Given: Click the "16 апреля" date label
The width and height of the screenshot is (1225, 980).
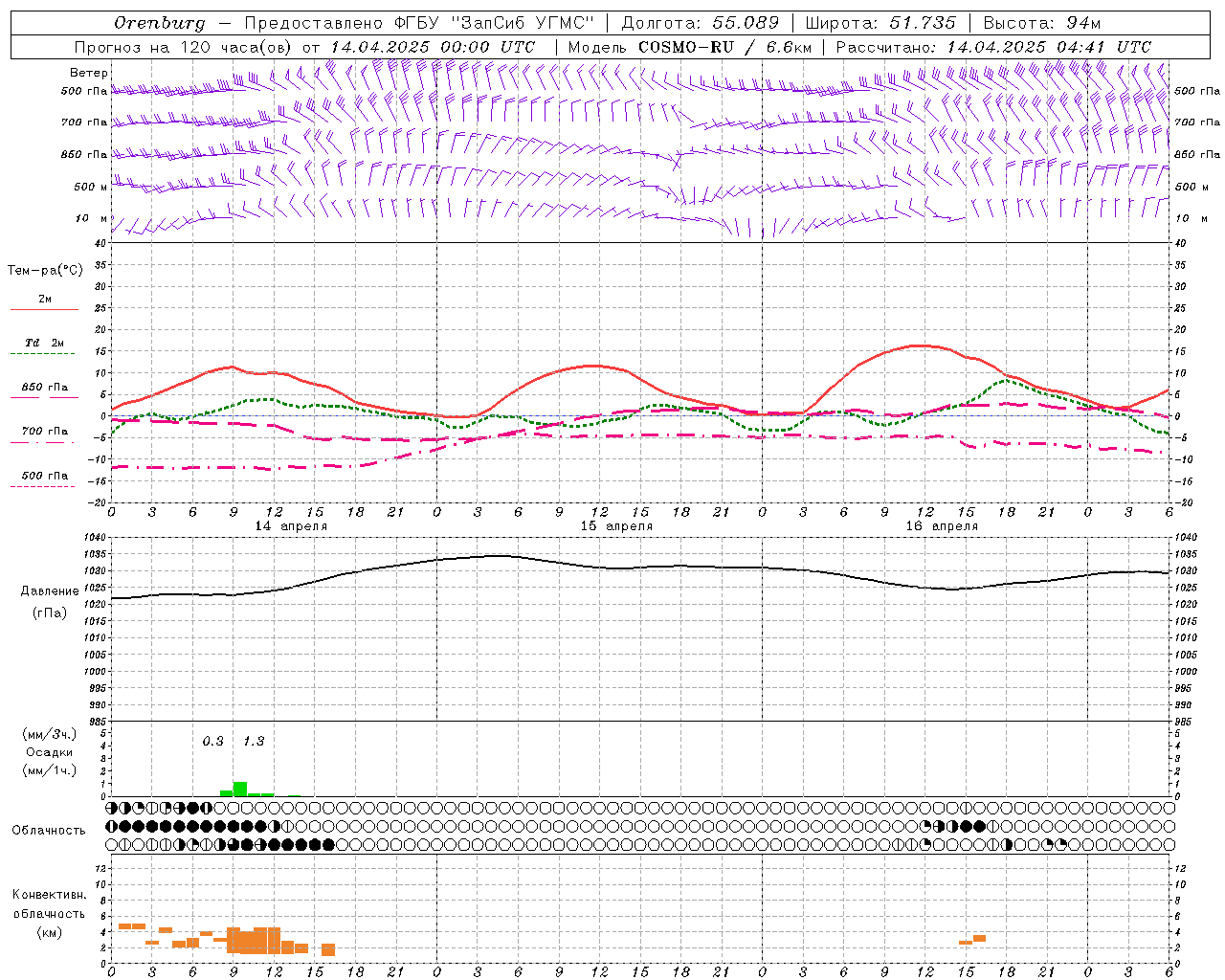Looking at the screenshot, I should click(942, 526).
